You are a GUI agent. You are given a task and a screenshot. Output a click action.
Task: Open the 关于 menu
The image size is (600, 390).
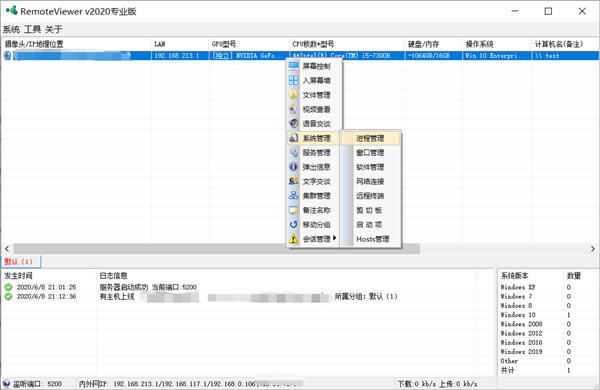click(x=54, y=29)
